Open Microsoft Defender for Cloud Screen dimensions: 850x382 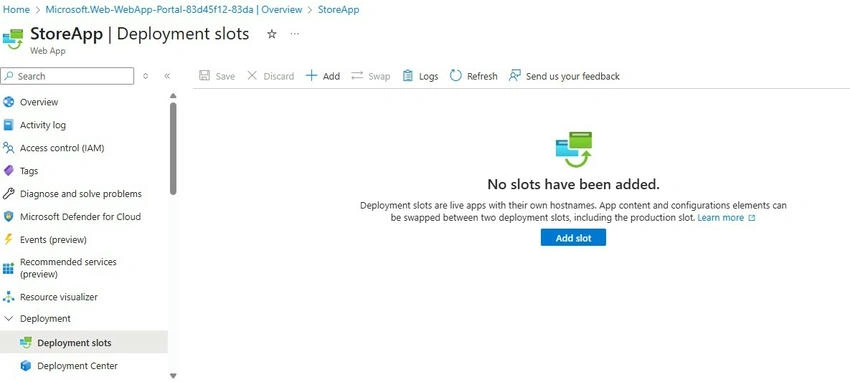point(80,217)
